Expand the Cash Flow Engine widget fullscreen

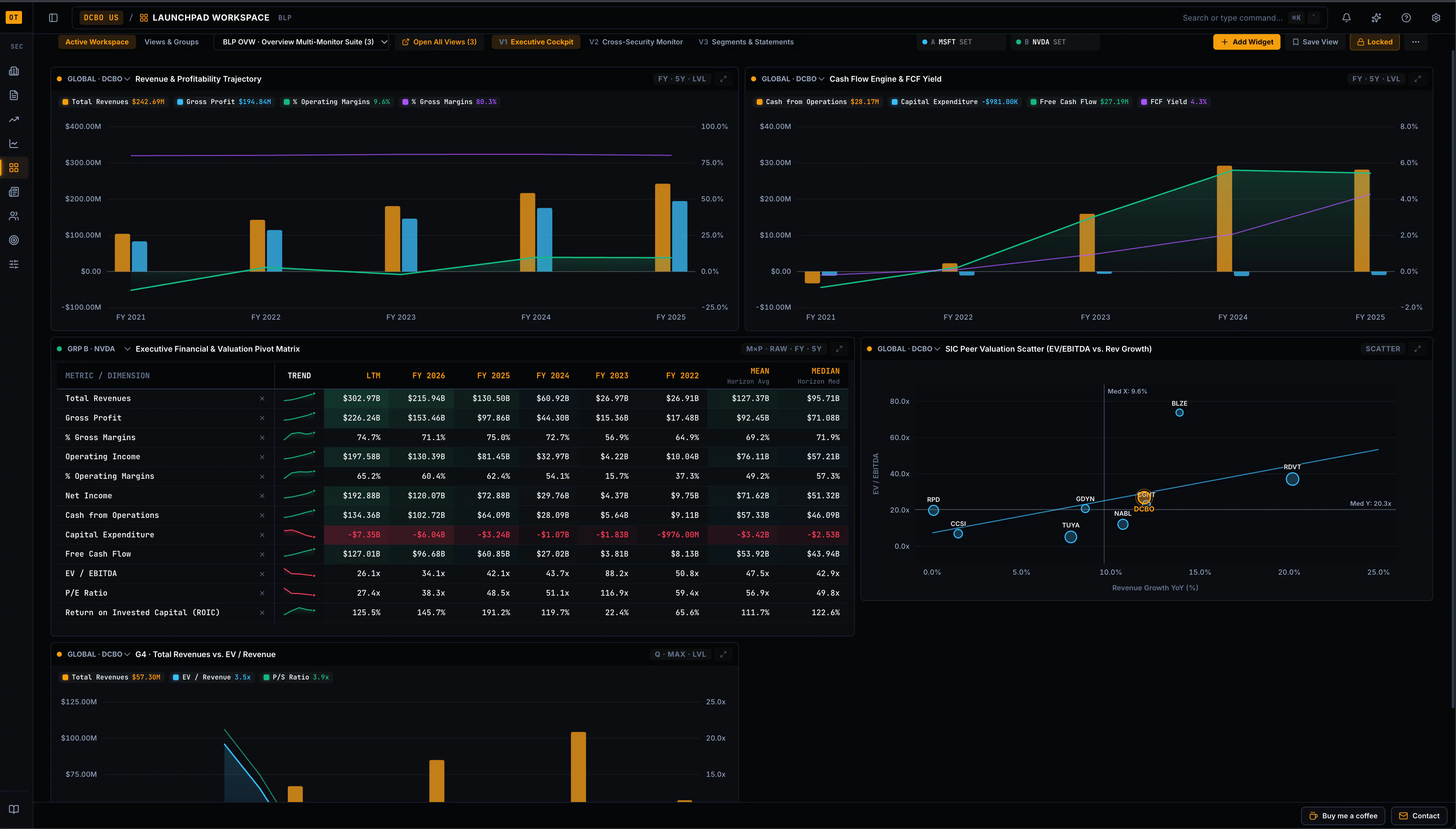point(1417,79)
